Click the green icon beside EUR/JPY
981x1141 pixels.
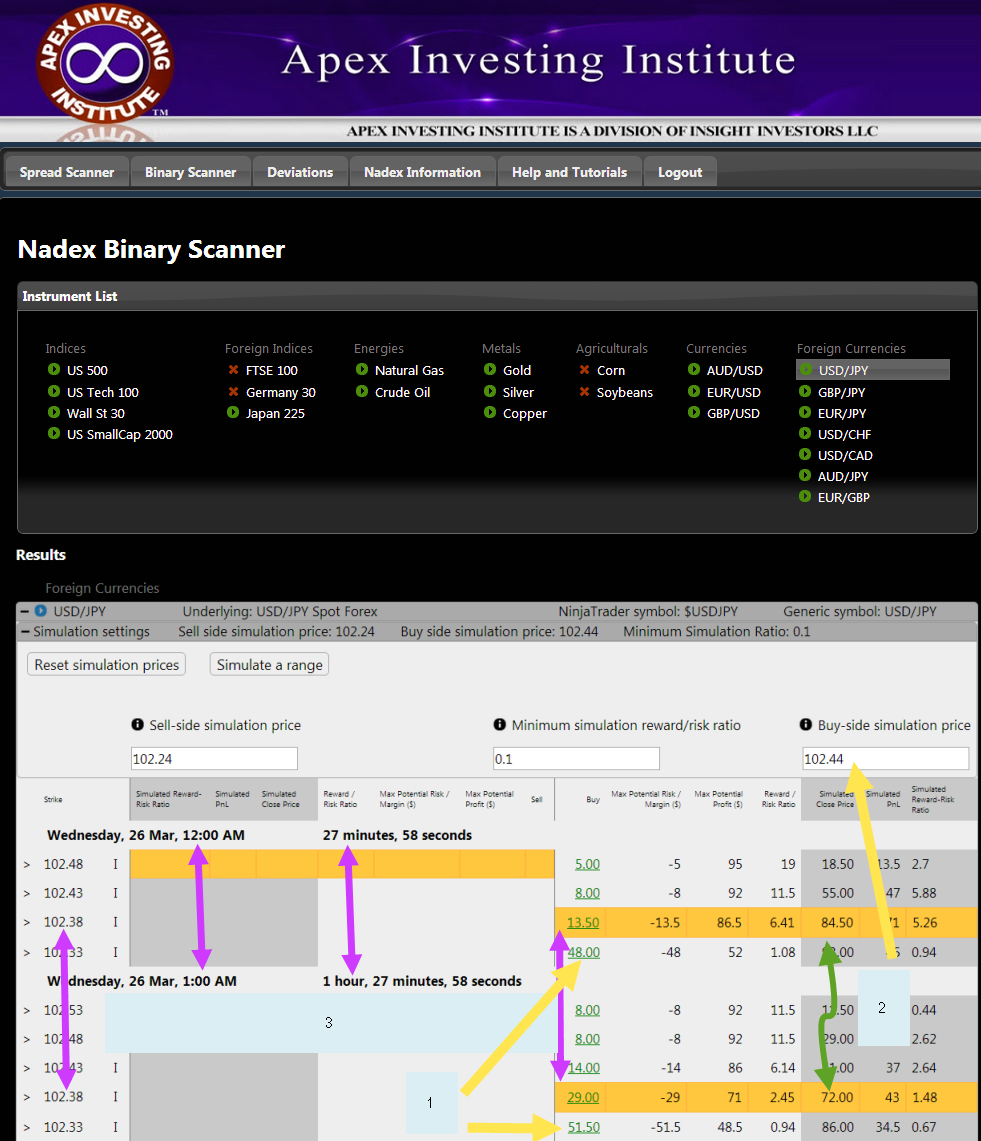805,413
